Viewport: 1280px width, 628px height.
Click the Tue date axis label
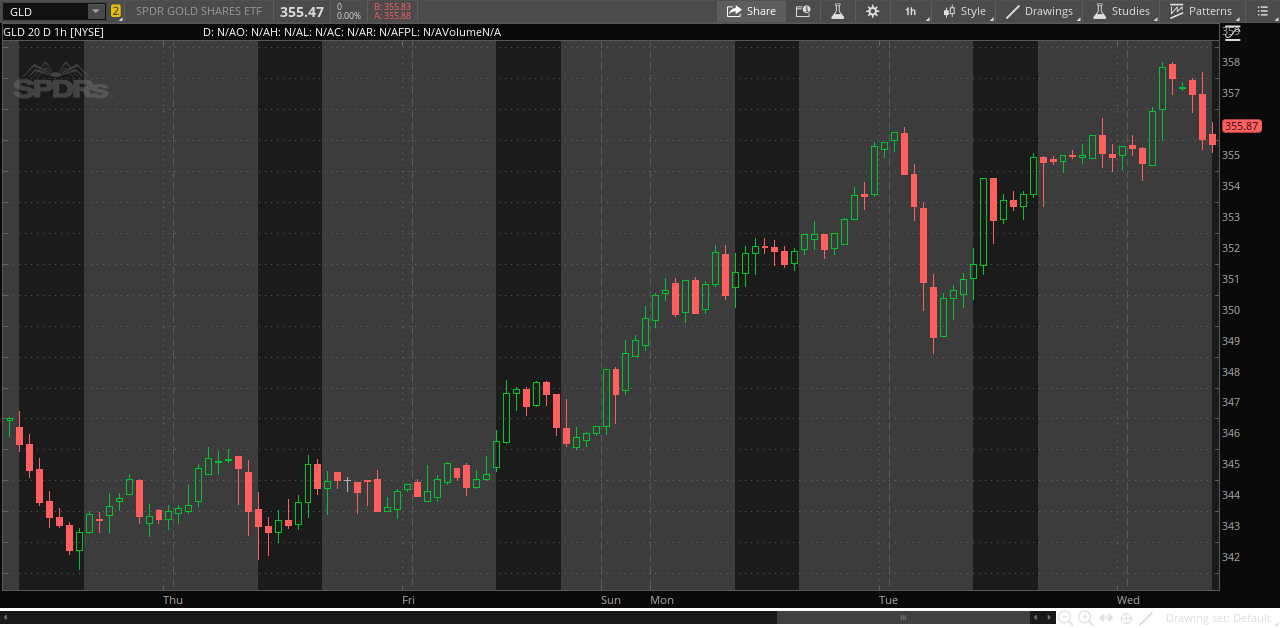[x=888, y=600]
